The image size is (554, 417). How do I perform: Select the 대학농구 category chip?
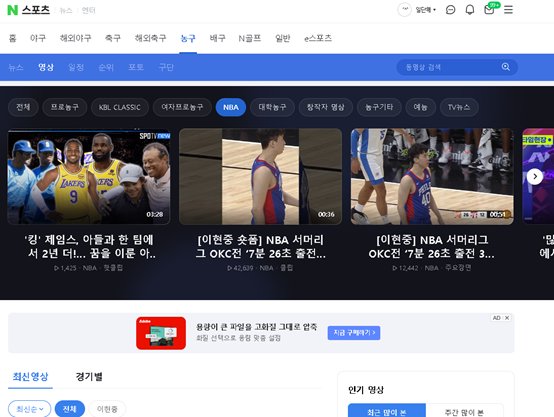[x=272, y=107]
